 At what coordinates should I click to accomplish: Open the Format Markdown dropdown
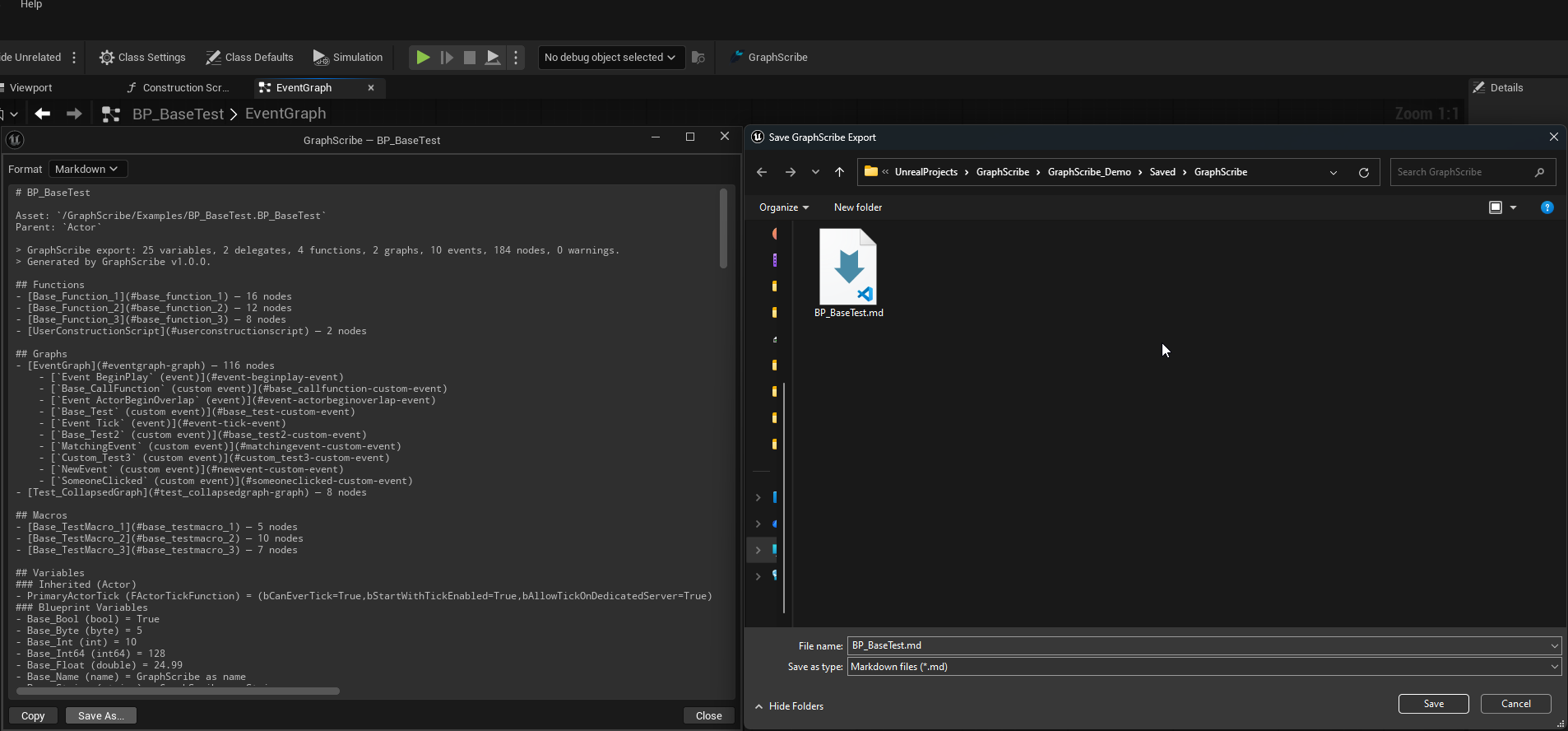87,169
